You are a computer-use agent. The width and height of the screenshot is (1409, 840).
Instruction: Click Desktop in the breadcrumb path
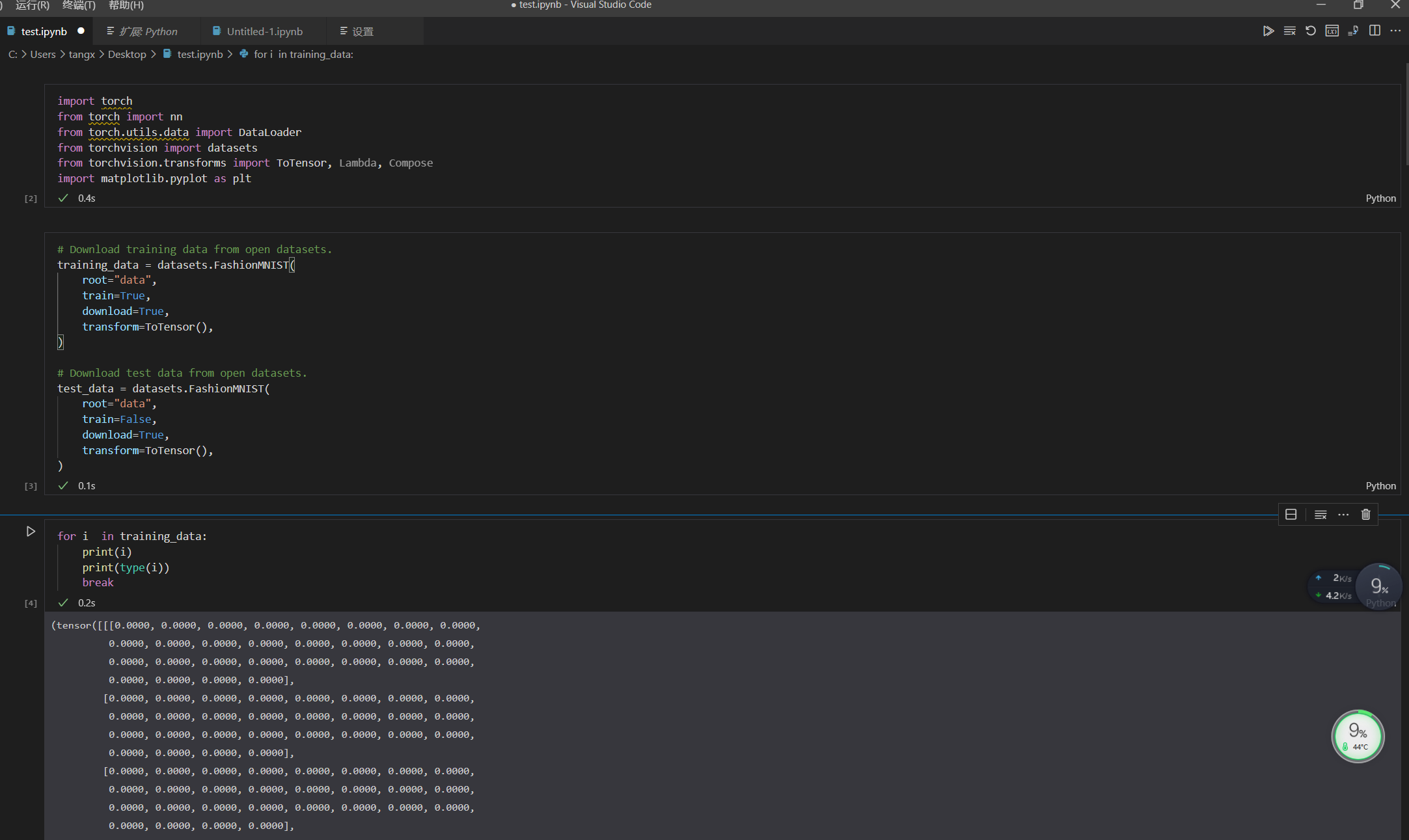pyautogui.click(x=127, y=55)
